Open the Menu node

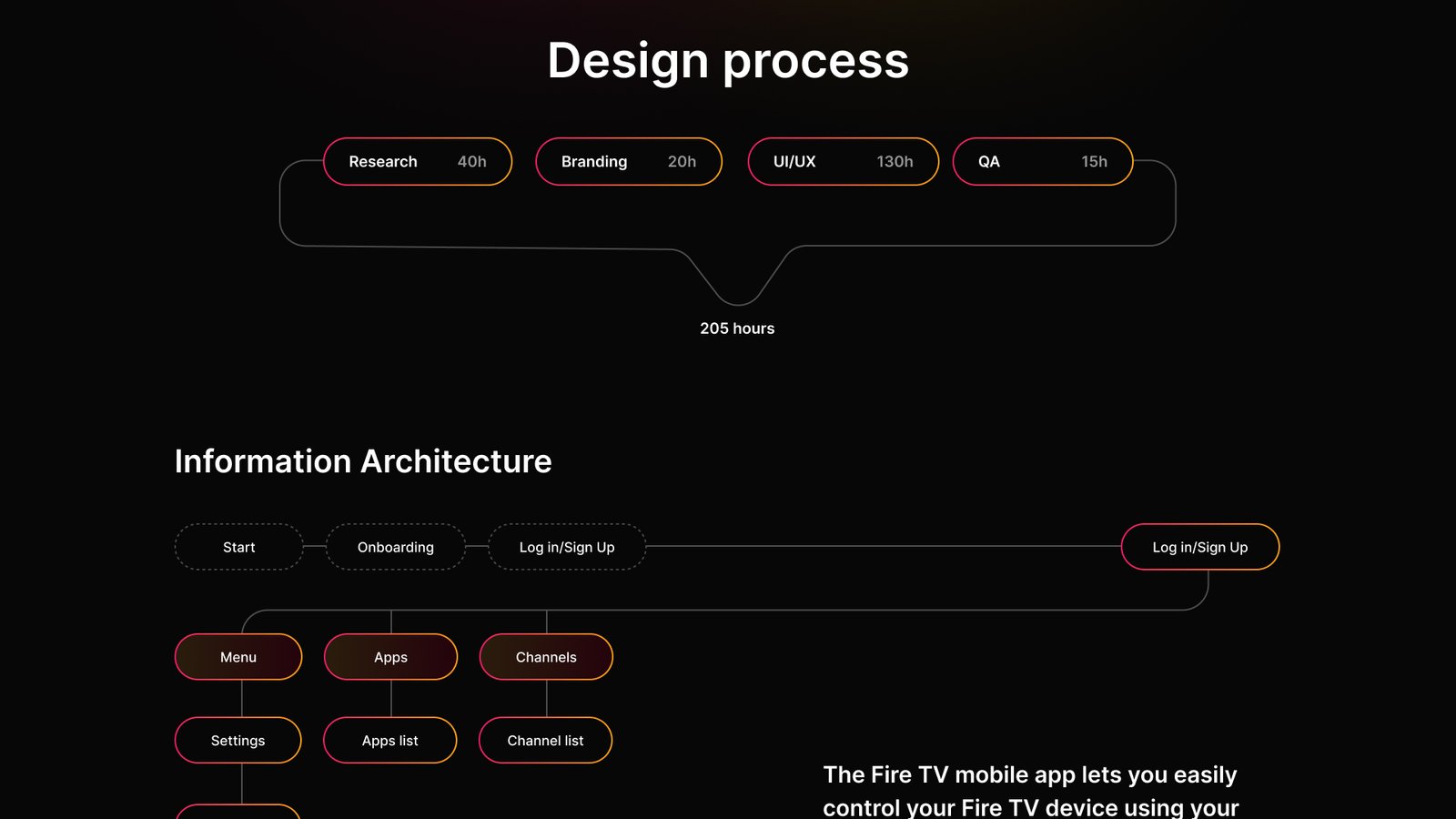[x=238, y=657]
